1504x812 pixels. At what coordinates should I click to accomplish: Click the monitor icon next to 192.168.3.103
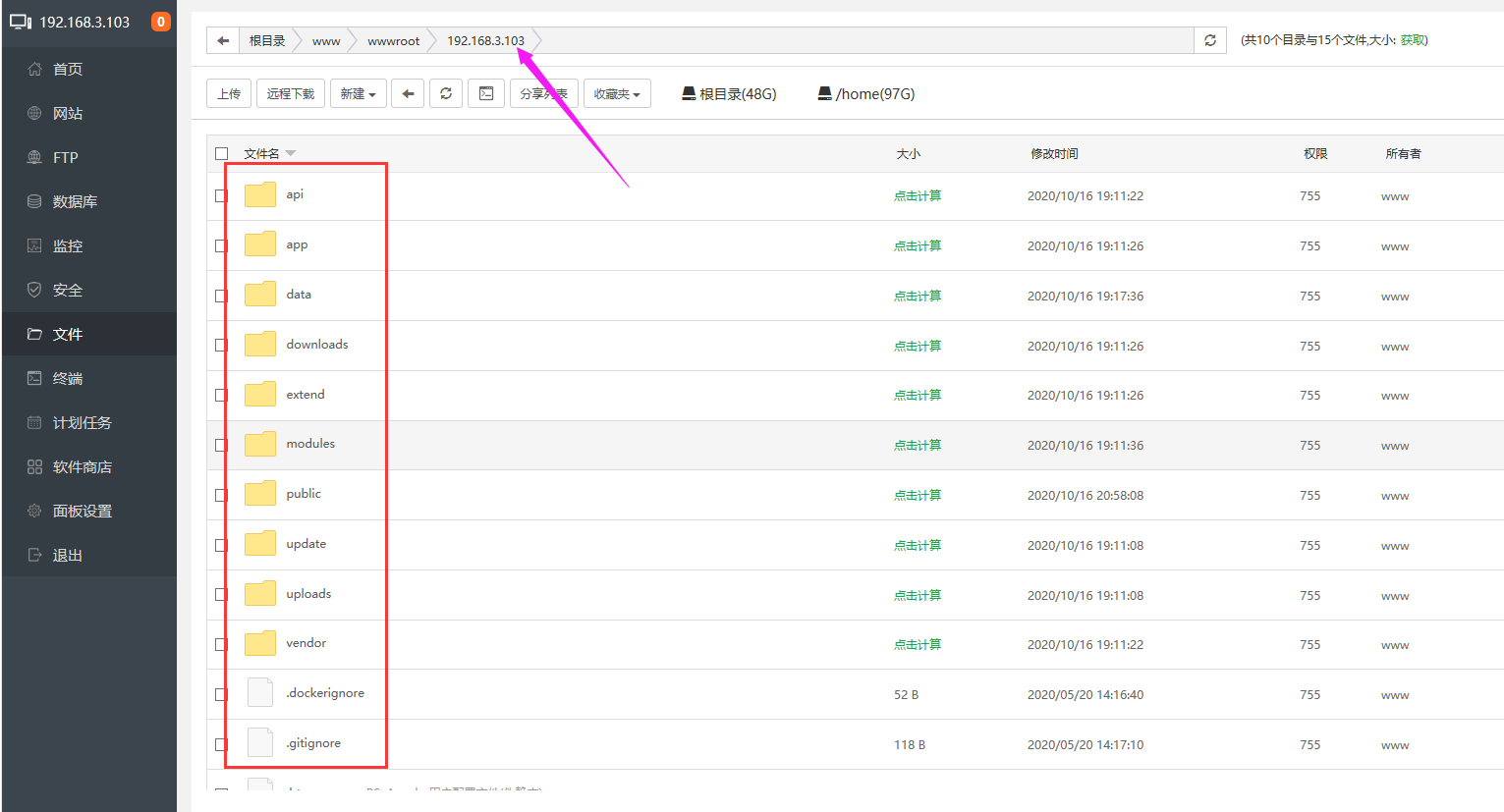tap(21, 22)
